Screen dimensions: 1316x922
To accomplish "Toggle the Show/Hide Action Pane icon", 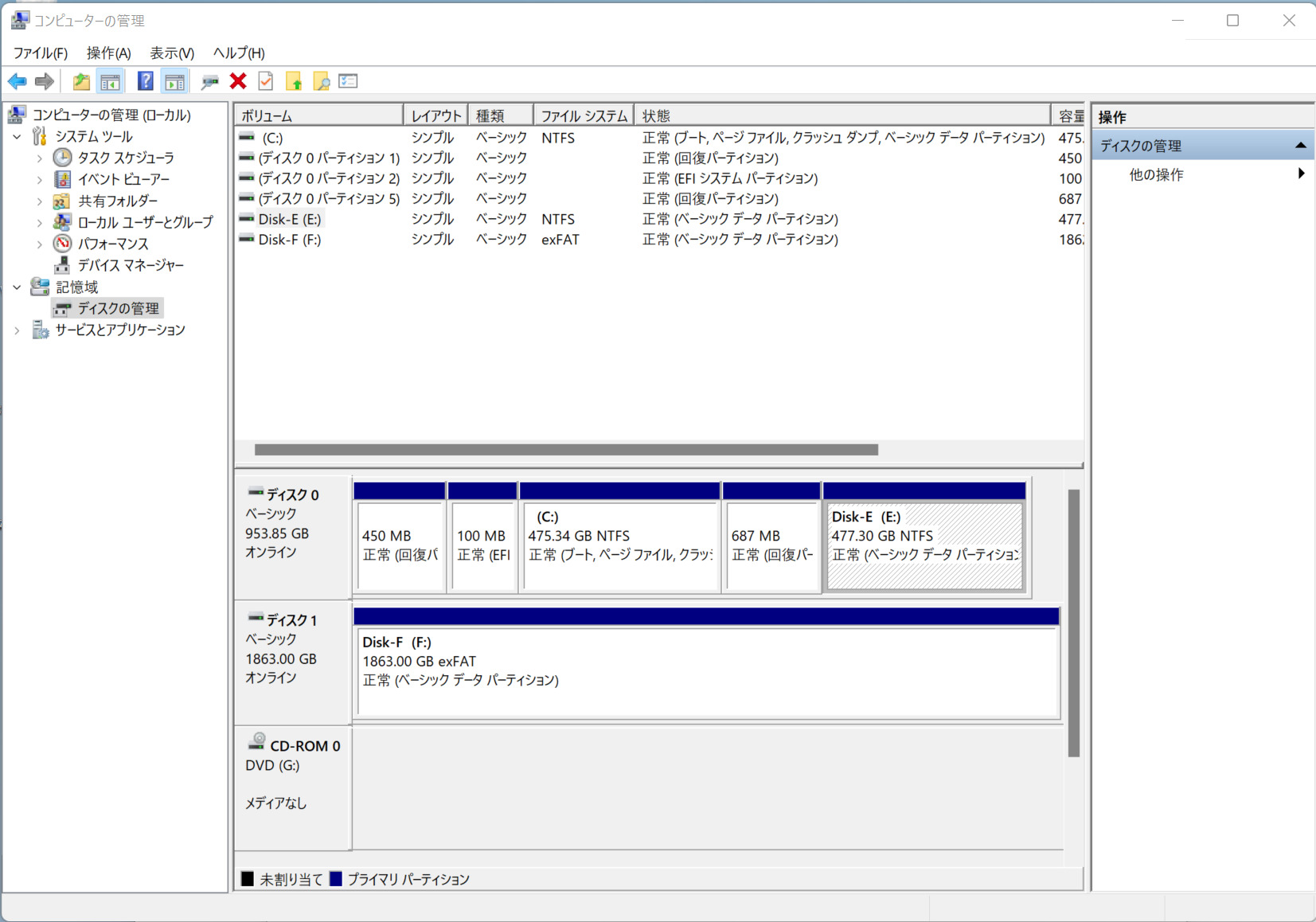I will 174,81.
